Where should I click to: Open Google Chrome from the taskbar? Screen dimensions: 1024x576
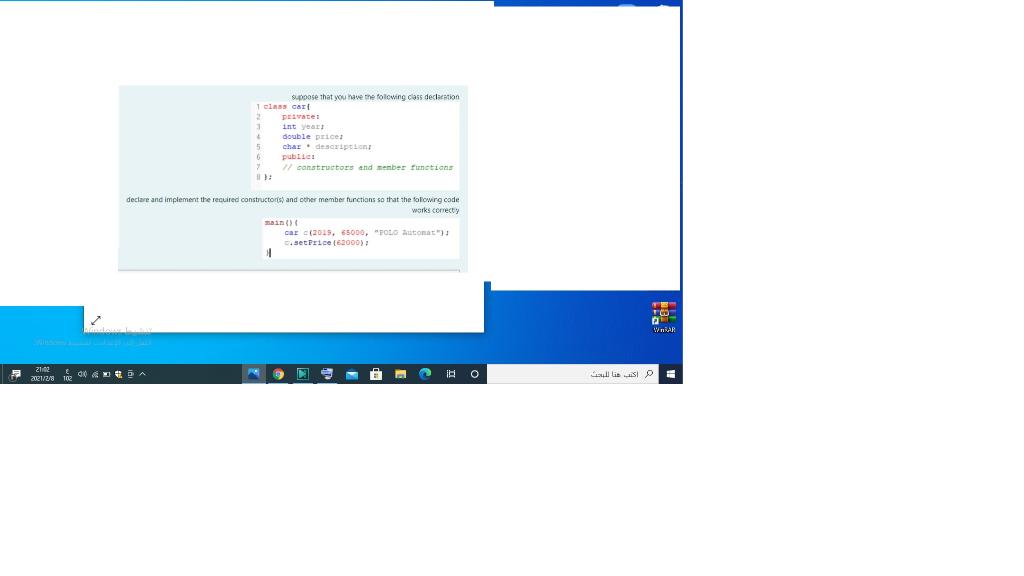coord(278,373)
